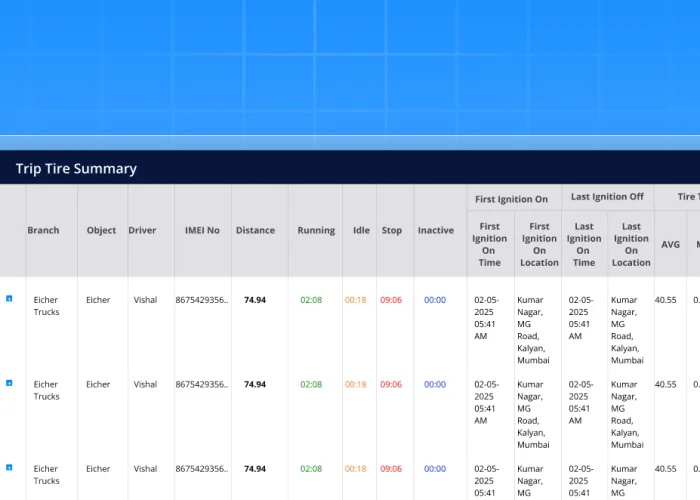This screenshot has height=500, width=700.
Task: Sort by the Running column header
Action: coord(316,230)
